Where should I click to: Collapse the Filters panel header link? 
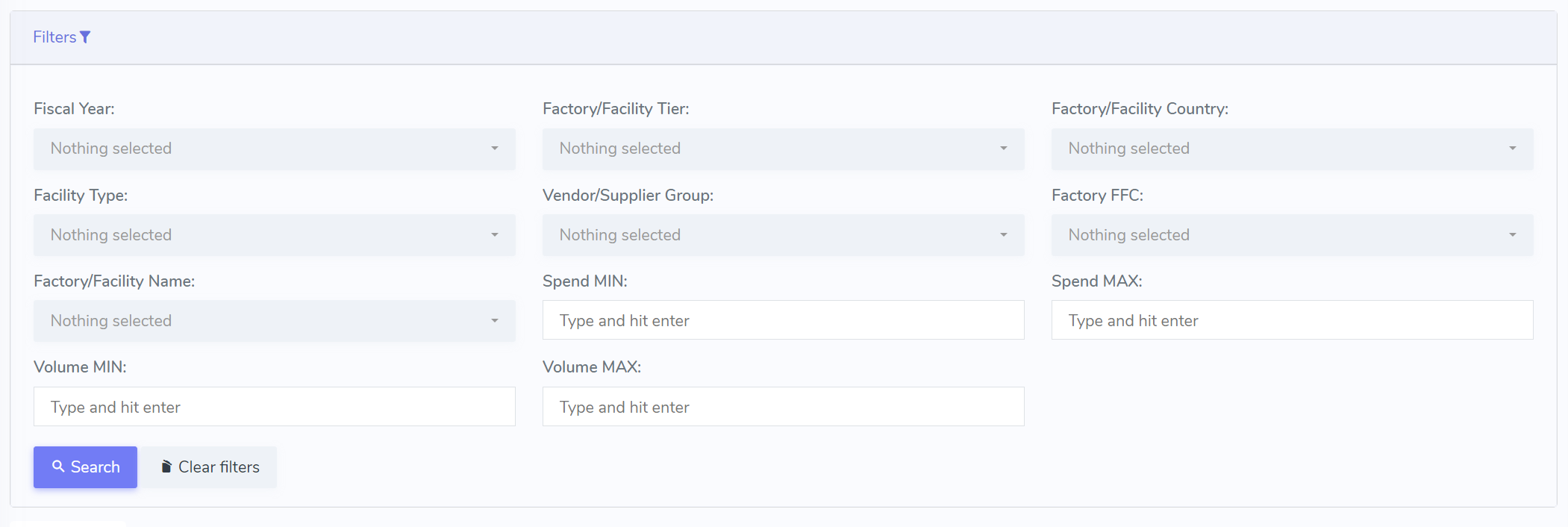coord(55,37)
